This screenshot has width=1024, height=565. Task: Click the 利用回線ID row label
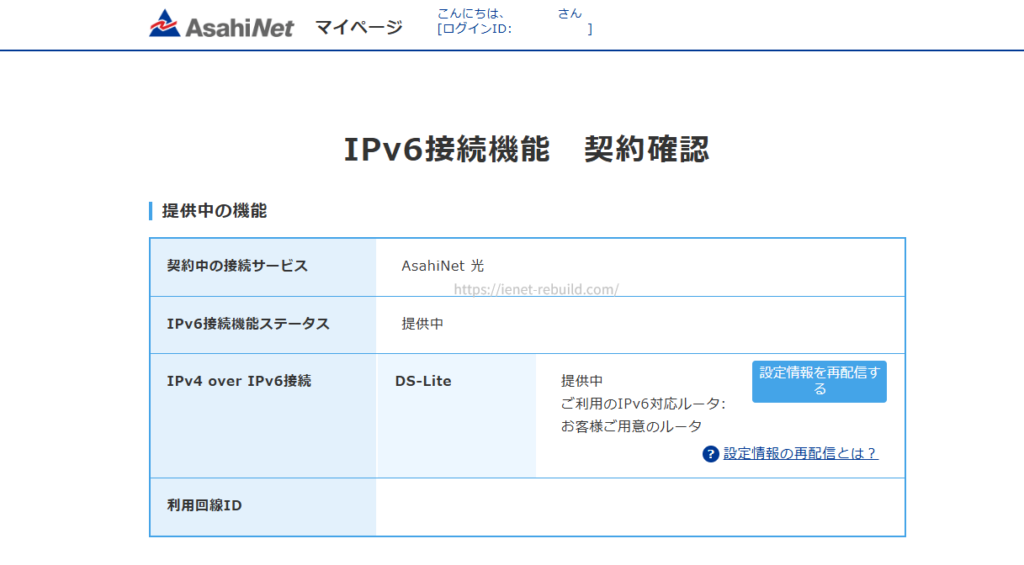(x=204, y=506)
